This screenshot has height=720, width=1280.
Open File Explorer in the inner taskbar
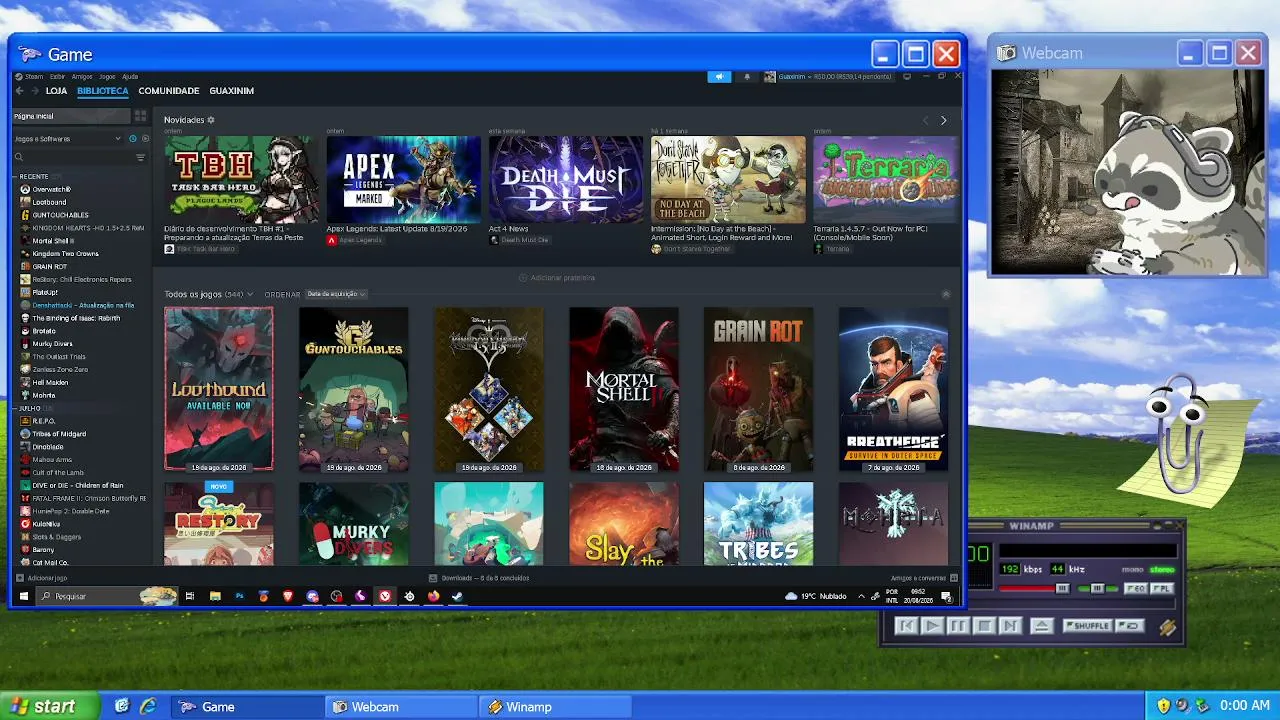pos(215,596)
